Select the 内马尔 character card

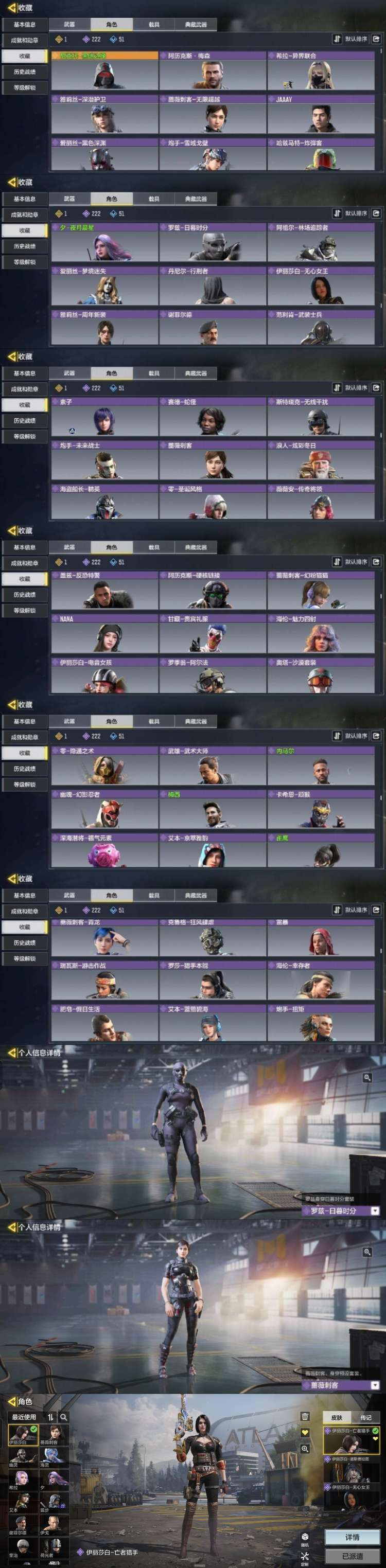click(x=321, y=766)
